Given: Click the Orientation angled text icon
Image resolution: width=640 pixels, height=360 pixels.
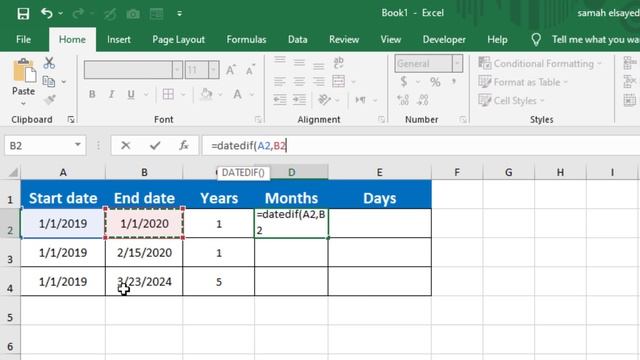Looking at the screenshot, I should (324, 99).
